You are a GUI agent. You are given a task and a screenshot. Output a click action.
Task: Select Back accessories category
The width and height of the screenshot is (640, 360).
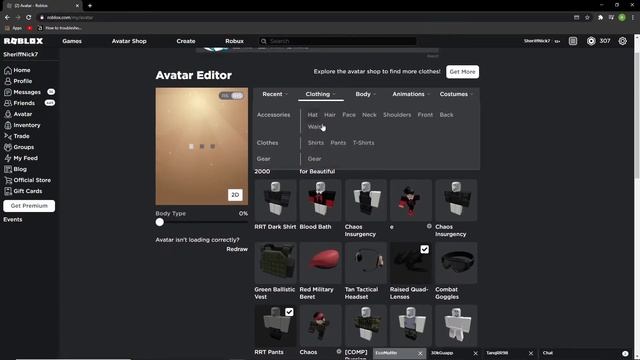point(447,115)
